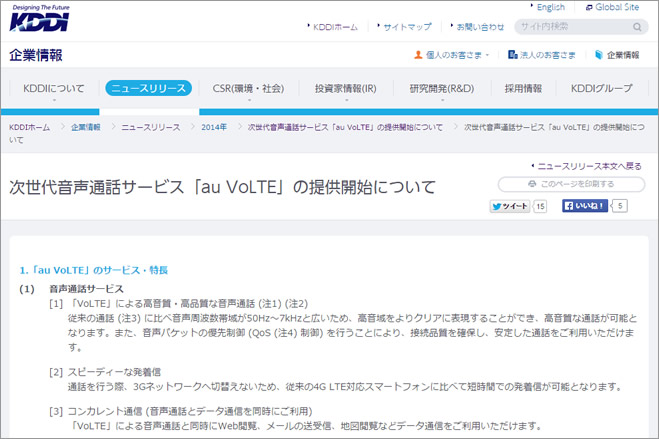
Task: Click the Facebook いいね! button
Action: point(585,206)
